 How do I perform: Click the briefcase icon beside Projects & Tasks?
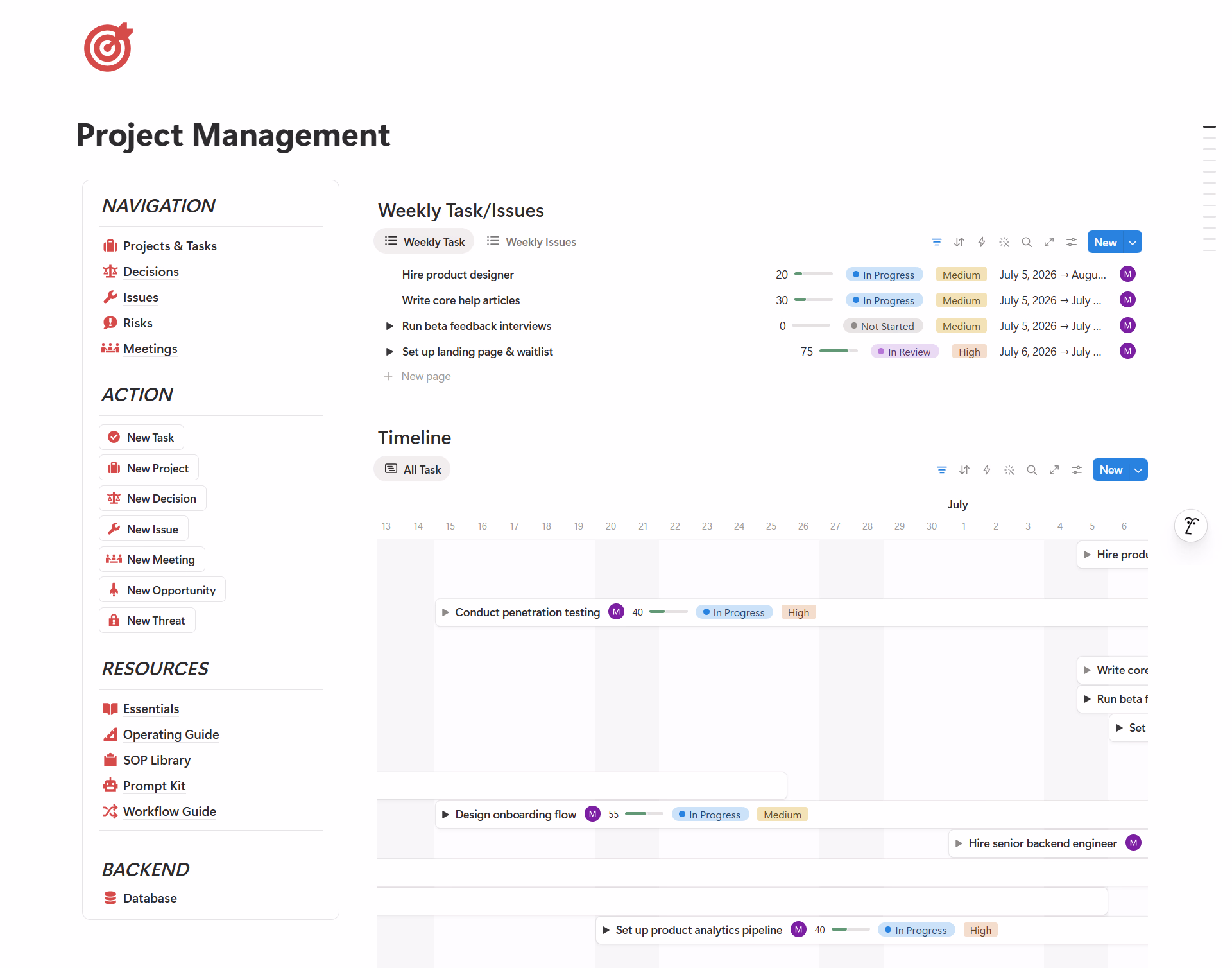click(110, 246)
